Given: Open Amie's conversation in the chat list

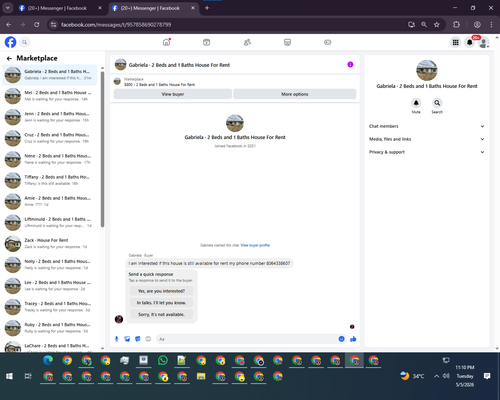Looking at the screenshot, I should coord(50,201).
